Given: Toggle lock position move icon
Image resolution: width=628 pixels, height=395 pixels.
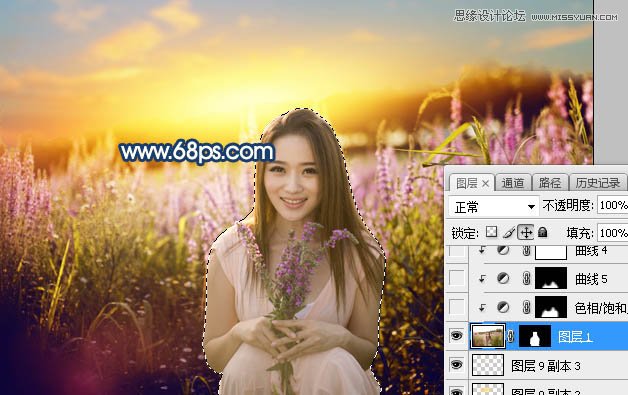Looking at the screenshot, I should 526,232.
